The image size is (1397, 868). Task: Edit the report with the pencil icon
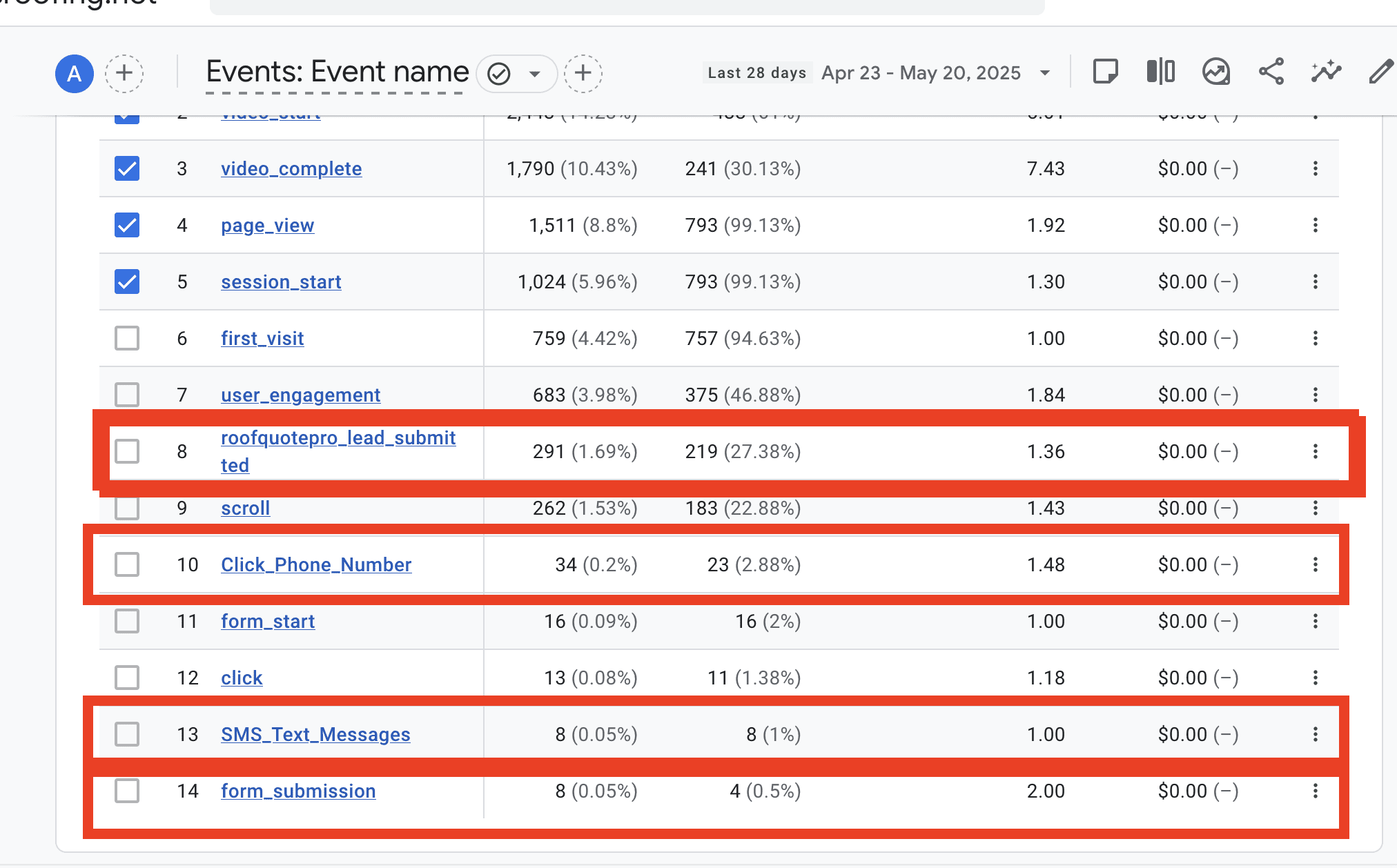coord(1380,72)
